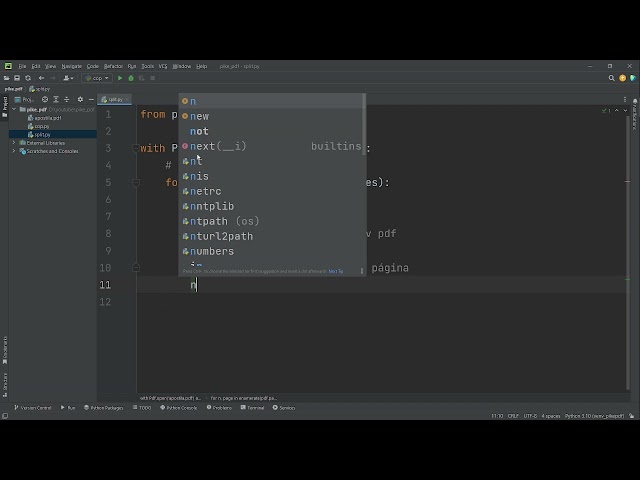The width and height of the screenshot is (640, 480).
Task: Choose the 'ntpath (os)' completion suggestion
Action: tap(272, 222)
